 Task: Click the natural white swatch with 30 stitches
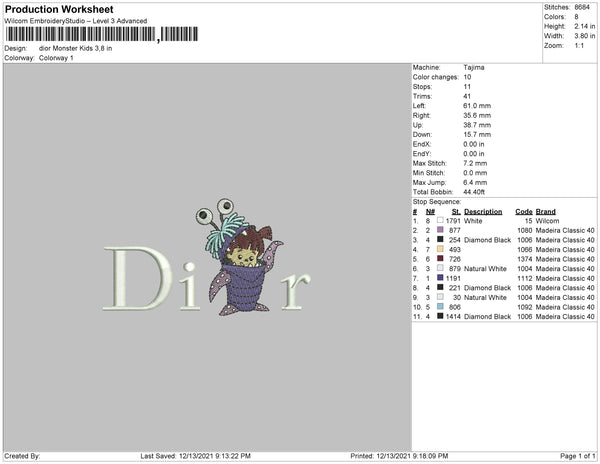pyautogui.click(x=440, y=297)
